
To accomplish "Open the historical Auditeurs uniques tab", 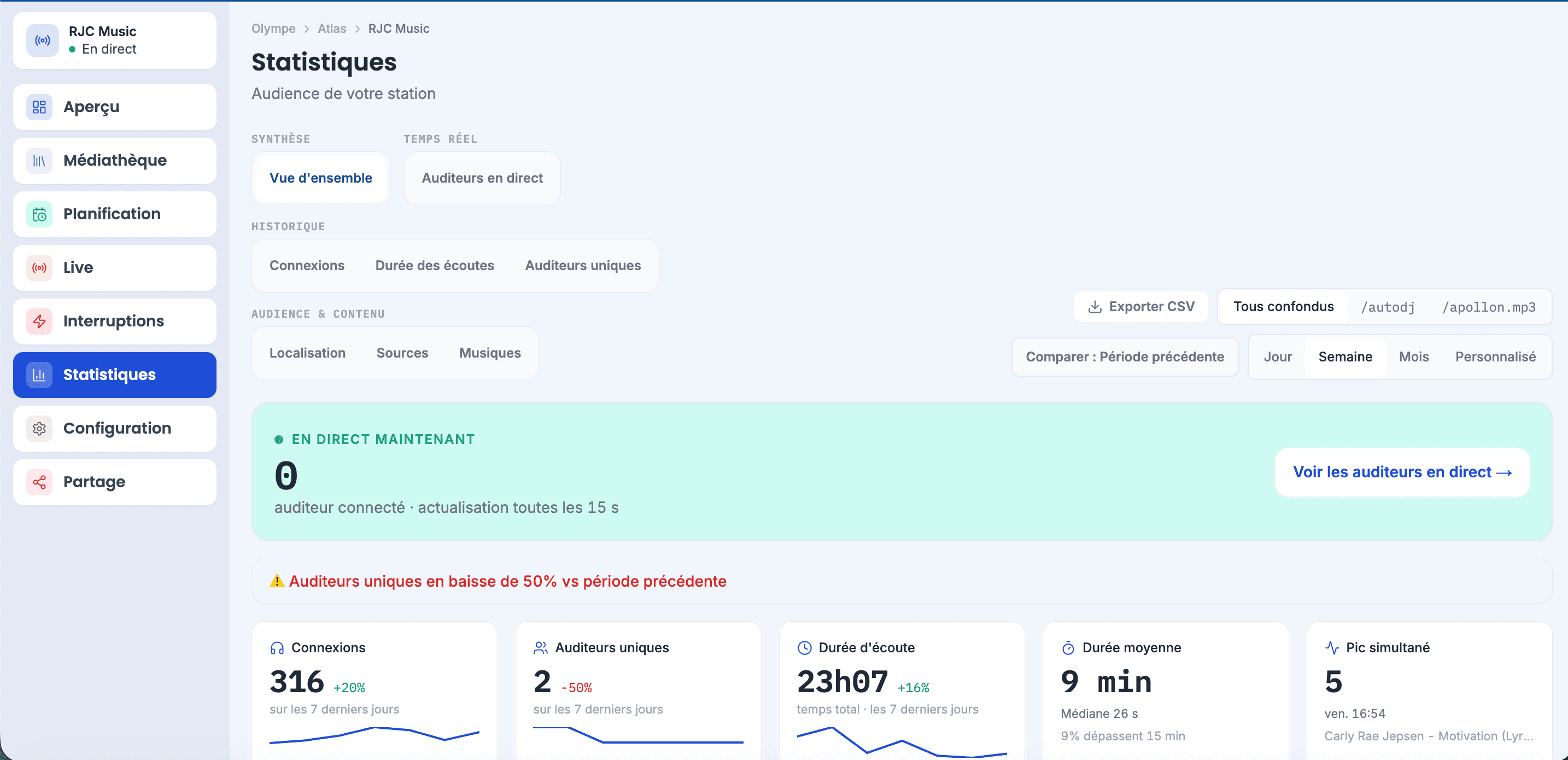I will 582,266.
